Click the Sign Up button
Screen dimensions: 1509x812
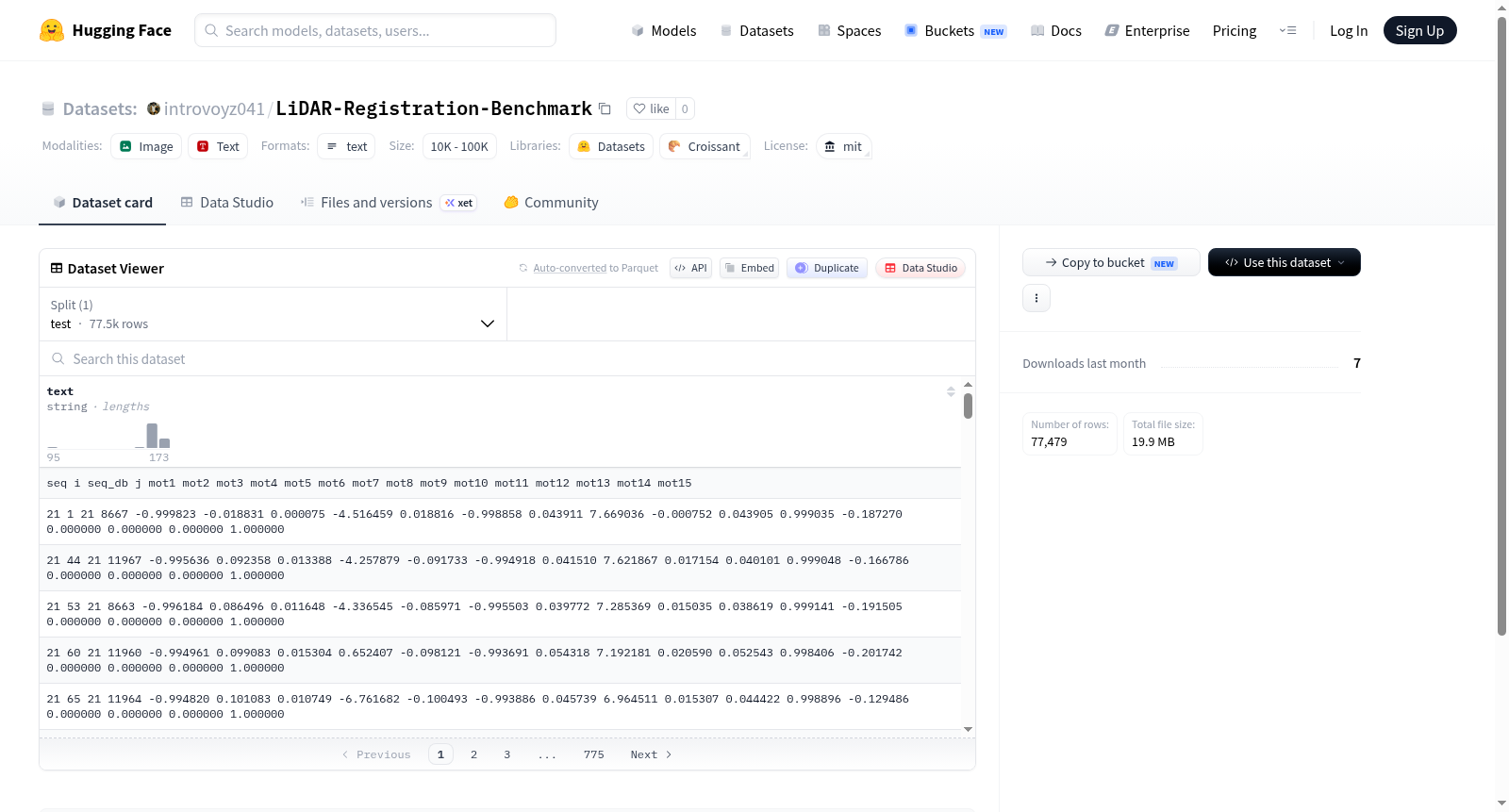[1419, 30]
